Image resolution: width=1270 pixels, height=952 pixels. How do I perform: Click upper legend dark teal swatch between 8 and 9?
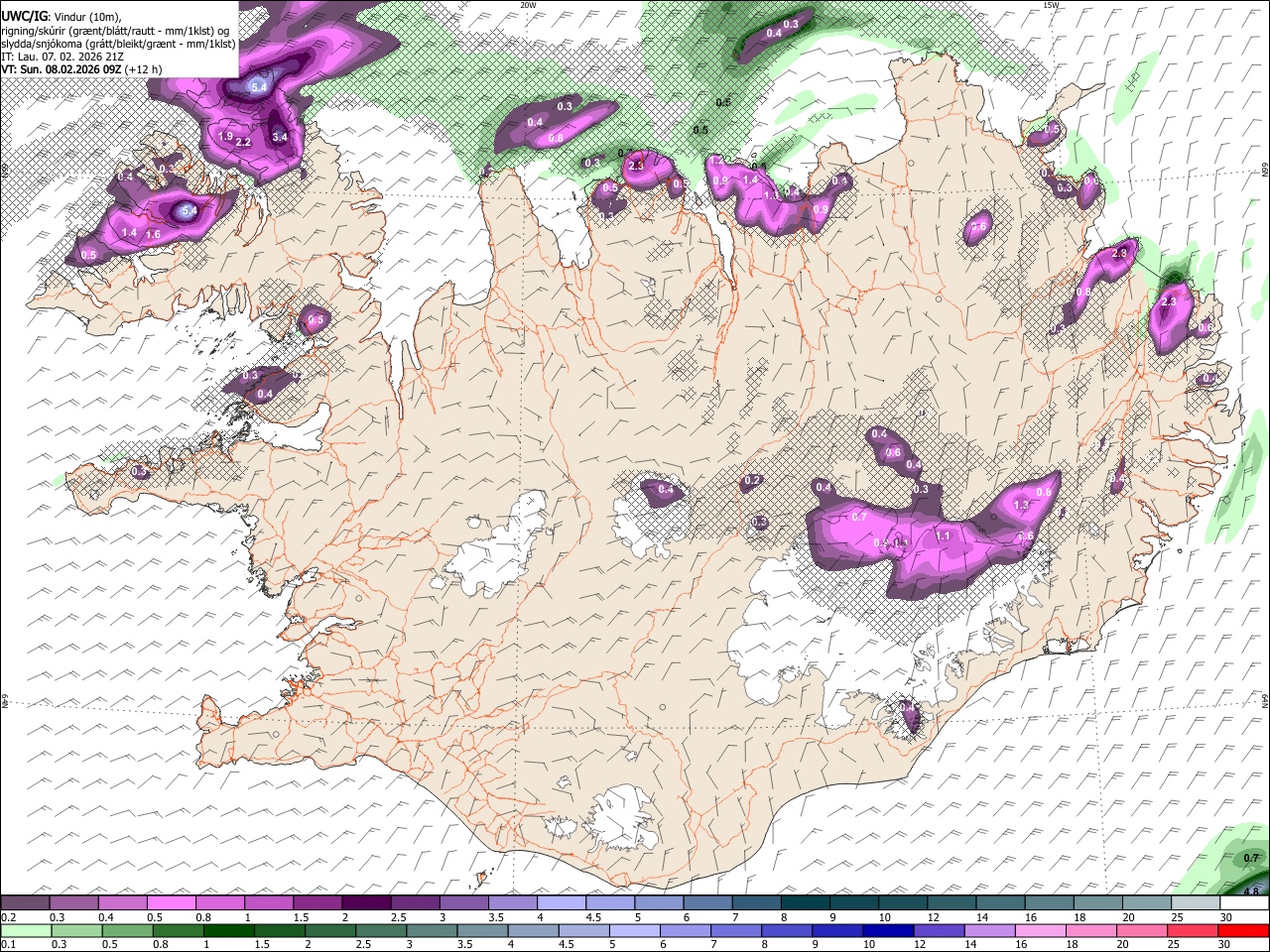806,903
